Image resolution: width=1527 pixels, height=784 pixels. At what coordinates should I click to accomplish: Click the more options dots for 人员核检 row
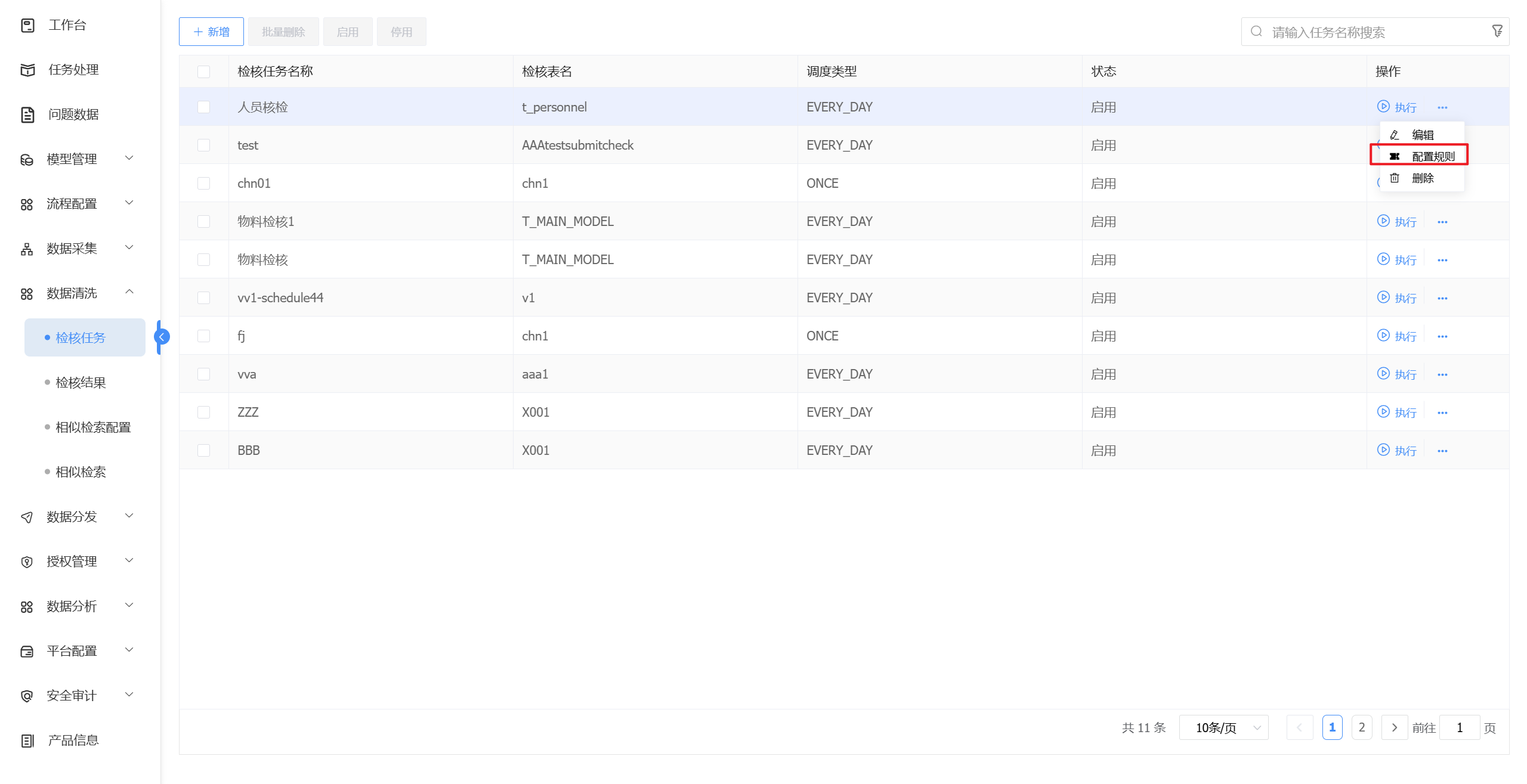click(1442, 107)
